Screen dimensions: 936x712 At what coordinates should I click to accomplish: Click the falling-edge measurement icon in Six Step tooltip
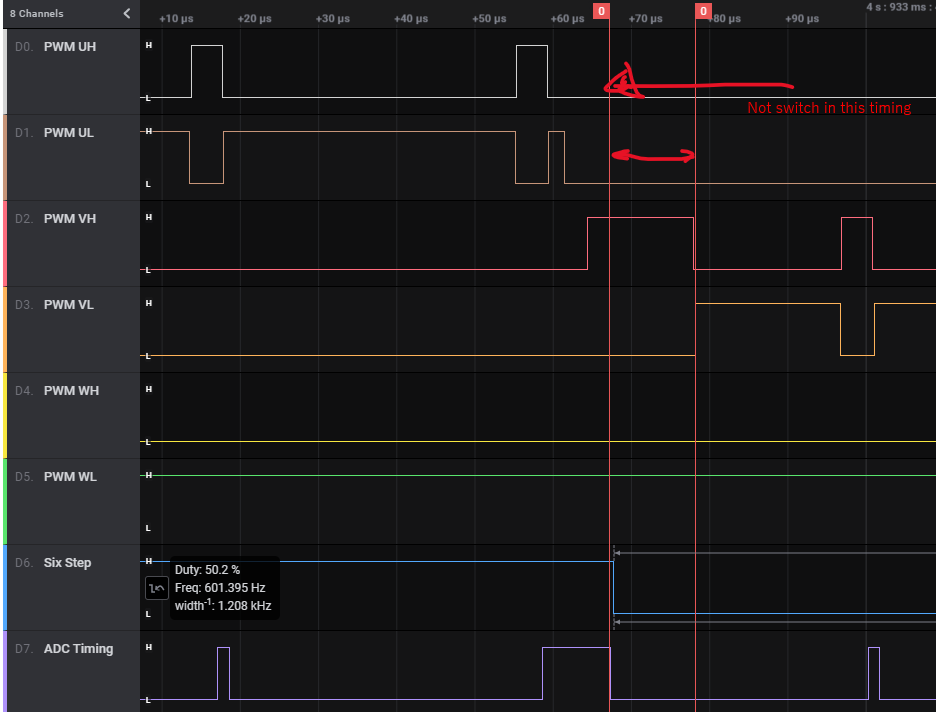point(156,588)
